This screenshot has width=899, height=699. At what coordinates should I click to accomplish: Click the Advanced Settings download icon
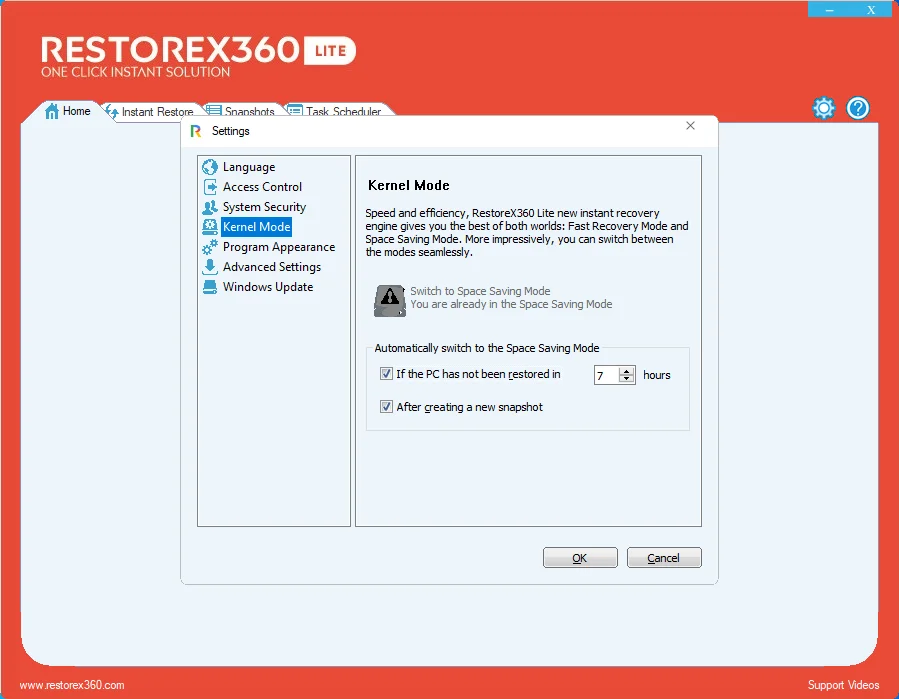(x=210, y=267)
